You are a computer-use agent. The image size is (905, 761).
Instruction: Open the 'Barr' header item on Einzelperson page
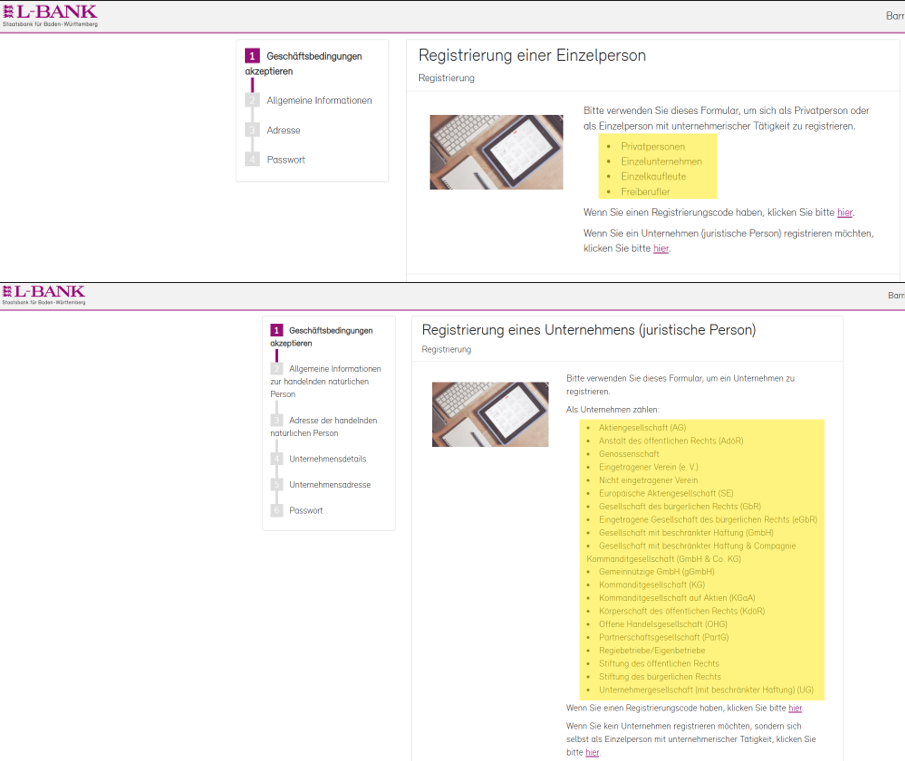[x=894, y=16]
